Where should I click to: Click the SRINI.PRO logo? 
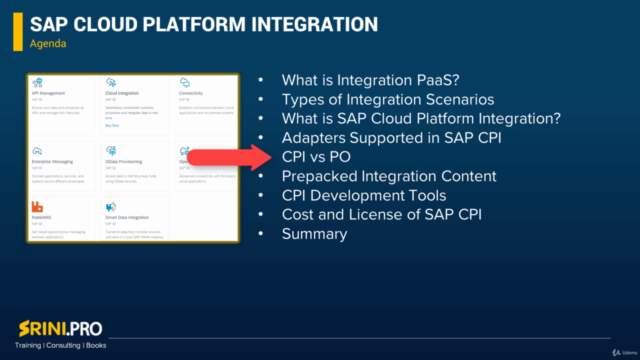pyautogui.click(x=60, y=329)
